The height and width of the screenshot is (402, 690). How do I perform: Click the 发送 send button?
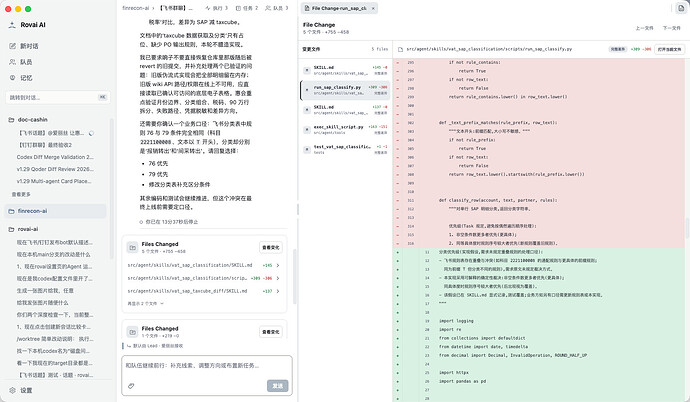277,386
